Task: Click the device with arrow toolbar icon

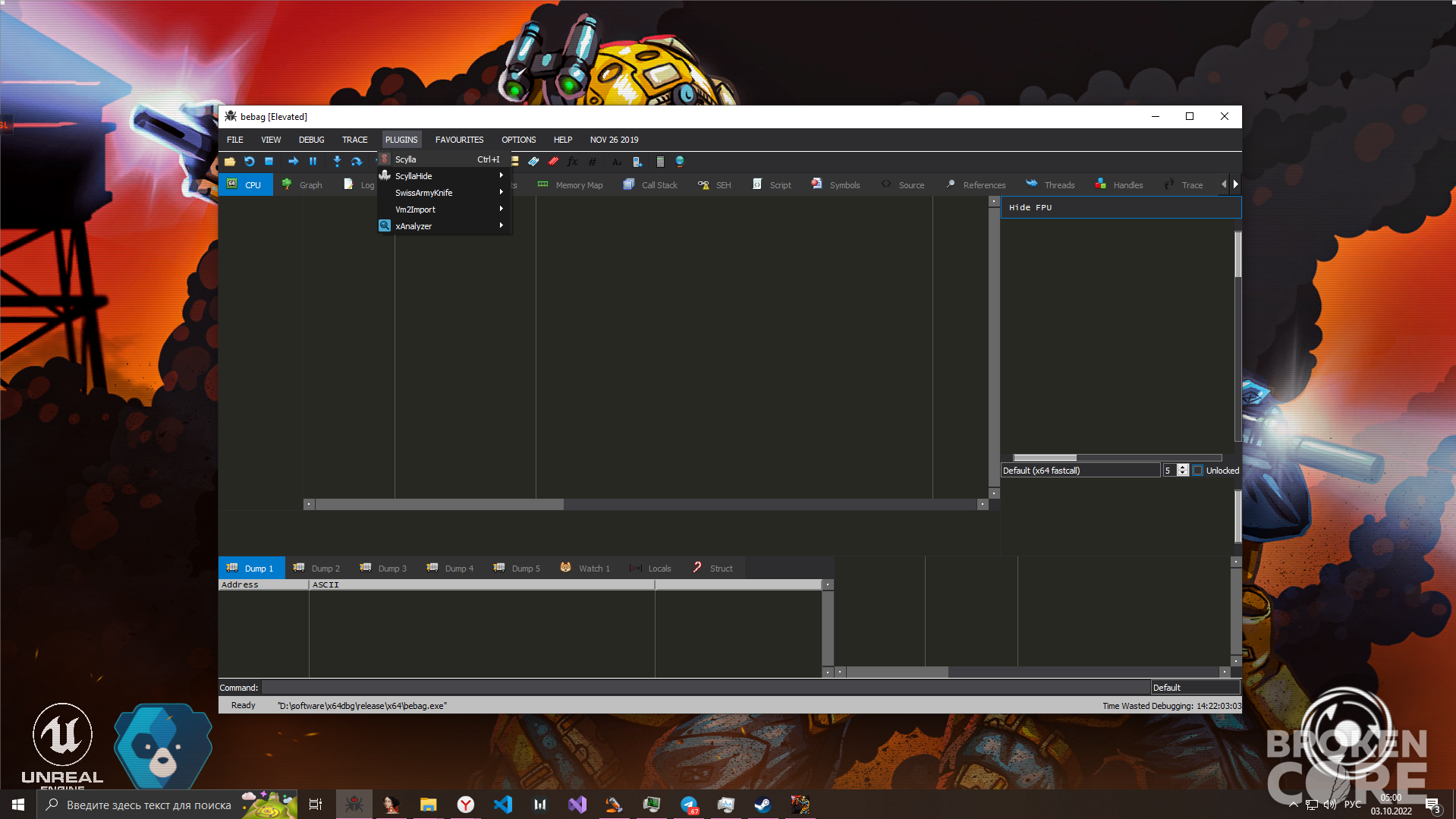Action: point(637,161)
